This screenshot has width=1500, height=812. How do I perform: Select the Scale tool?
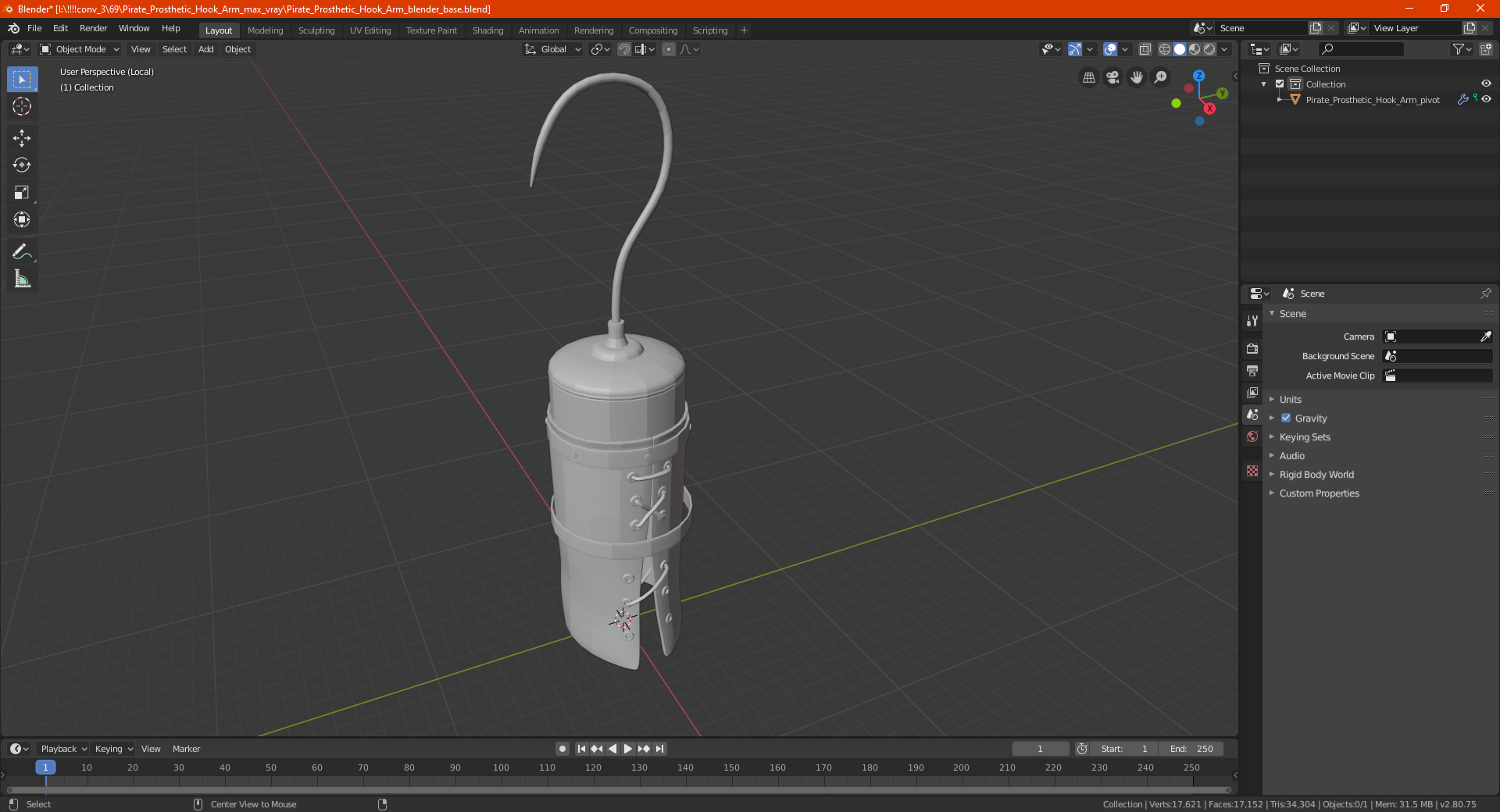[22, 192]
